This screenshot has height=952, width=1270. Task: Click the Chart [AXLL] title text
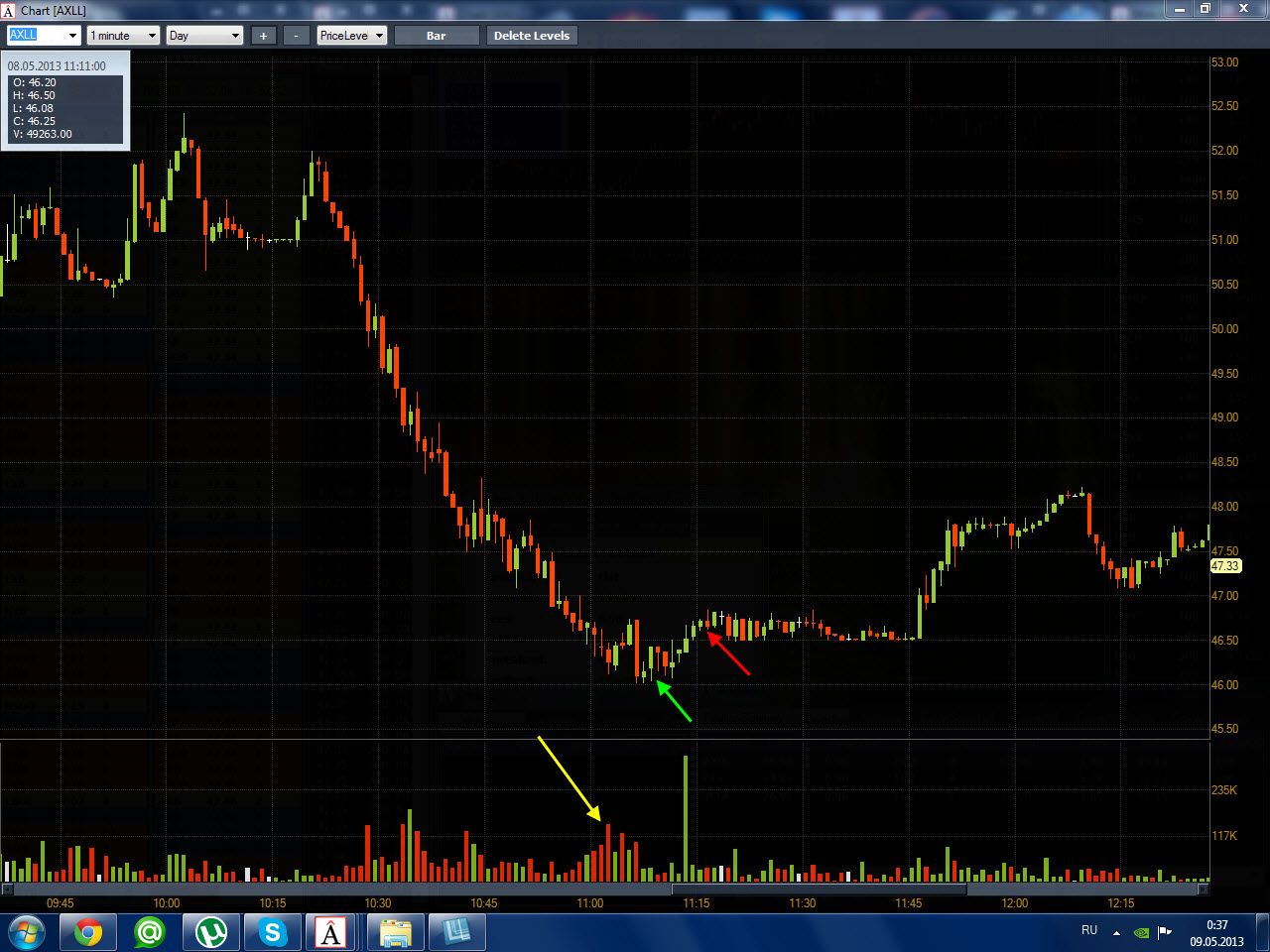pos(54,11)
